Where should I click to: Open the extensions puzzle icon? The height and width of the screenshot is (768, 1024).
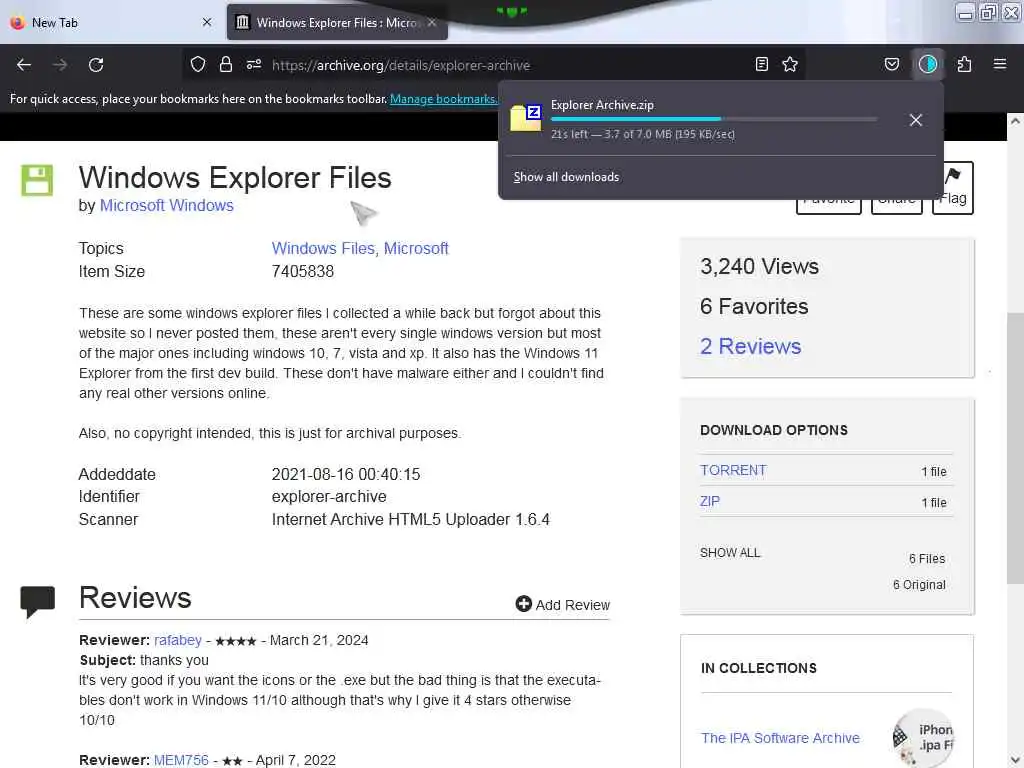964,64
